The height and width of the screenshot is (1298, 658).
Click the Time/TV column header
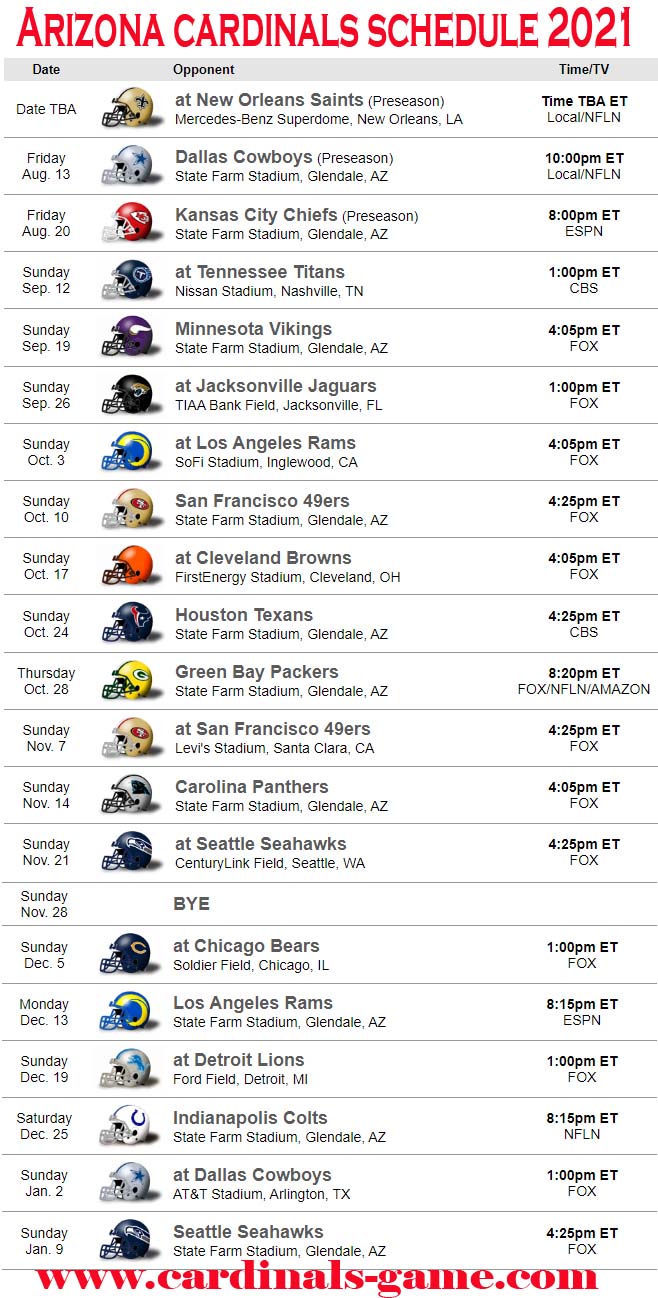tap(584, 69)
